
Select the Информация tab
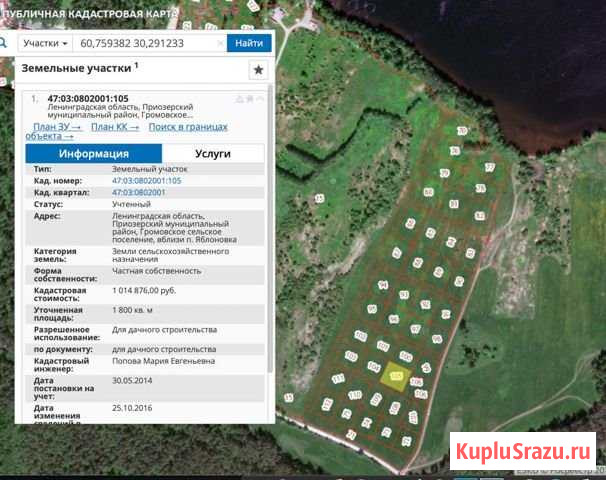point(94,153)
